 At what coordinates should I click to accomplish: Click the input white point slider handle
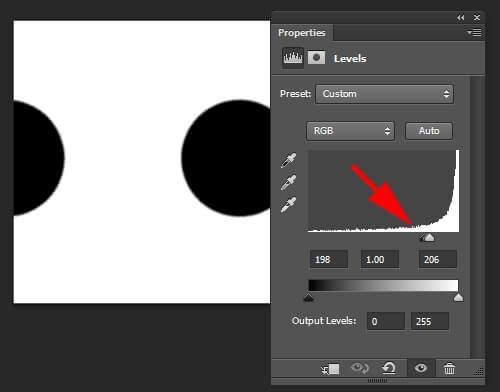pos(429,237)
